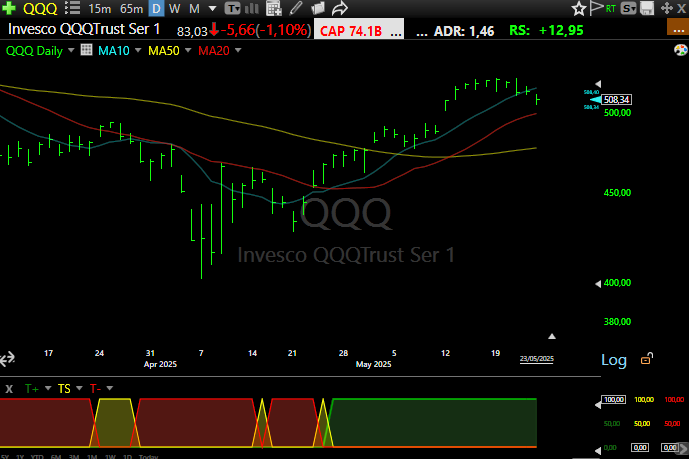Open the watchlist list icon beside QQQ
This screenshot has height=459, width=689.
(x=72, y=8)
